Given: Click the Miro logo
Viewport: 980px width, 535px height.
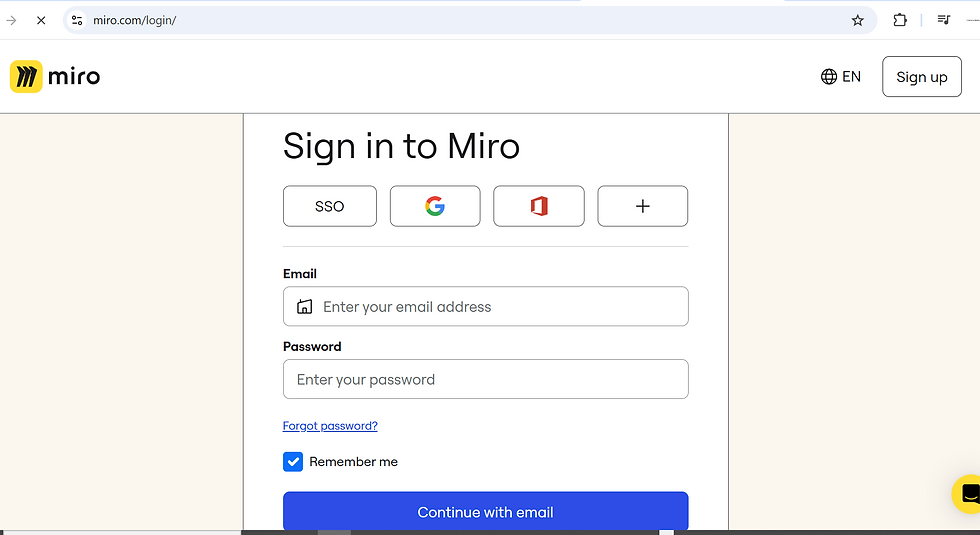Looking at the screenshot, I should tap(55, 76).
